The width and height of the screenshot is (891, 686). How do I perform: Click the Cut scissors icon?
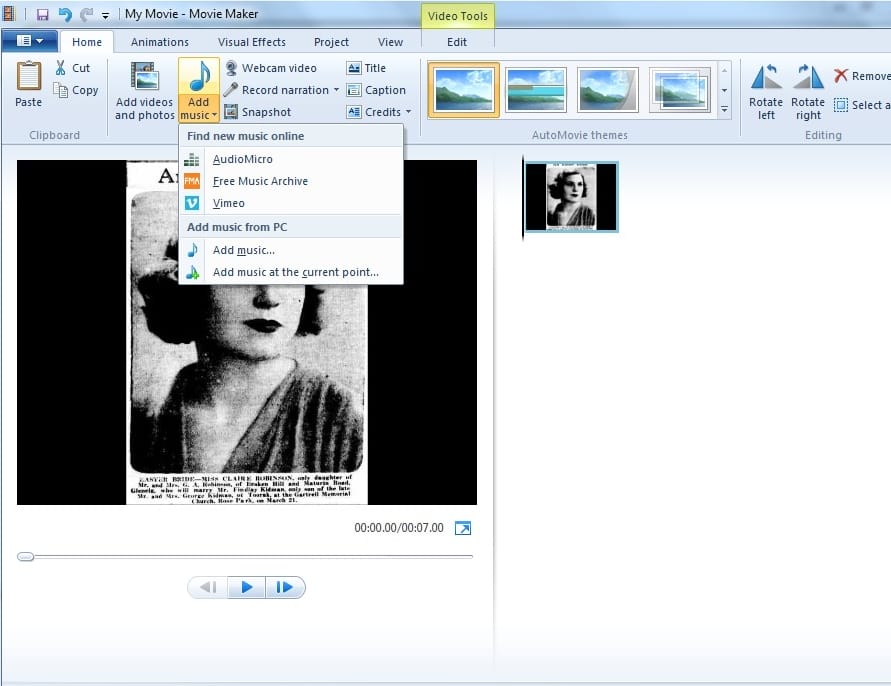tap(60, 68)
